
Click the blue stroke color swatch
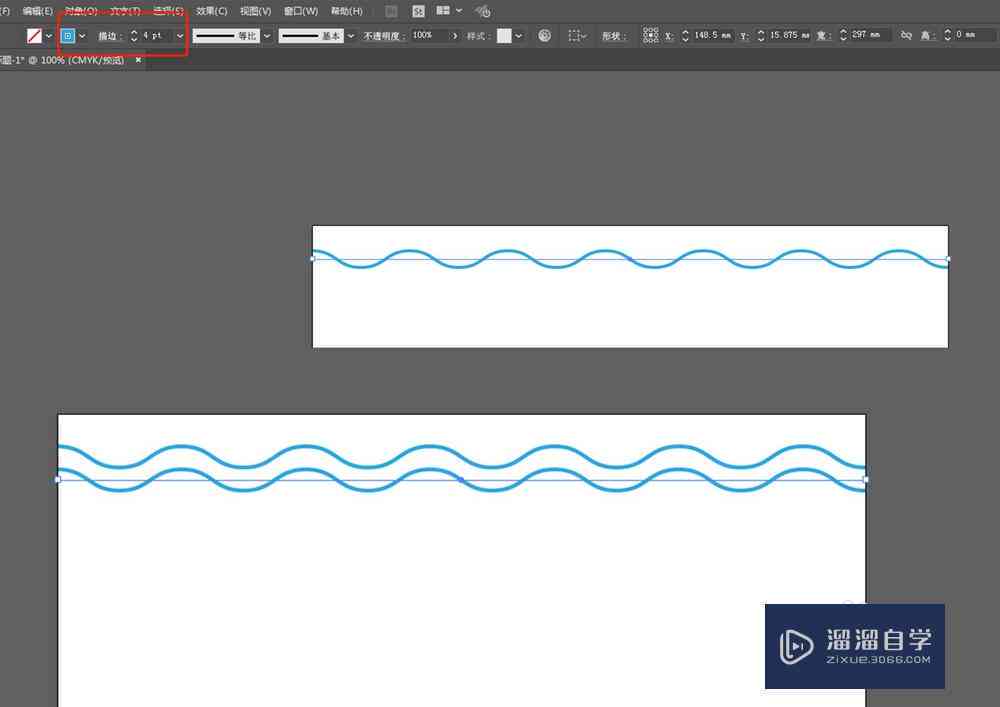click(68, 36)
